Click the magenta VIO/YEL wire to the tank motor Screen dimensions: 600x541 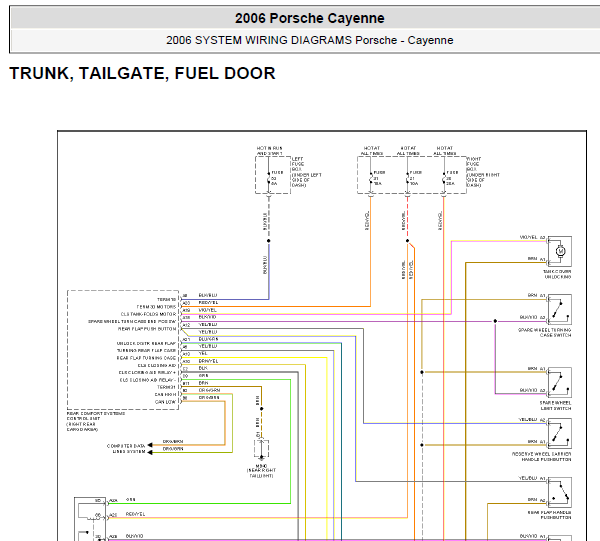[x=452, y=277]
